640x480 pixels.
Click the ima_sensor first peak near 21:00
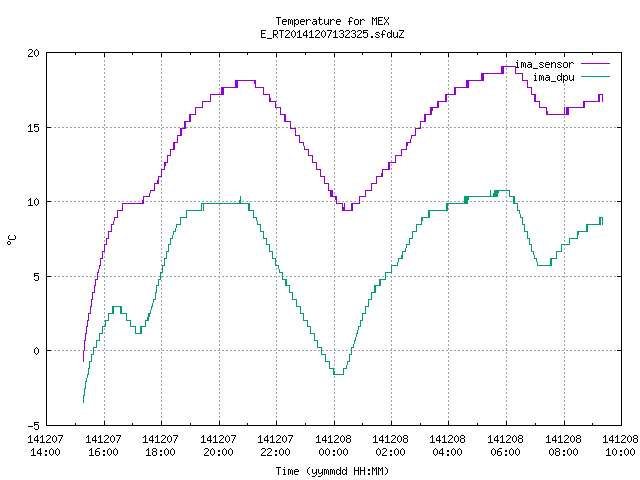pos(246,81)
